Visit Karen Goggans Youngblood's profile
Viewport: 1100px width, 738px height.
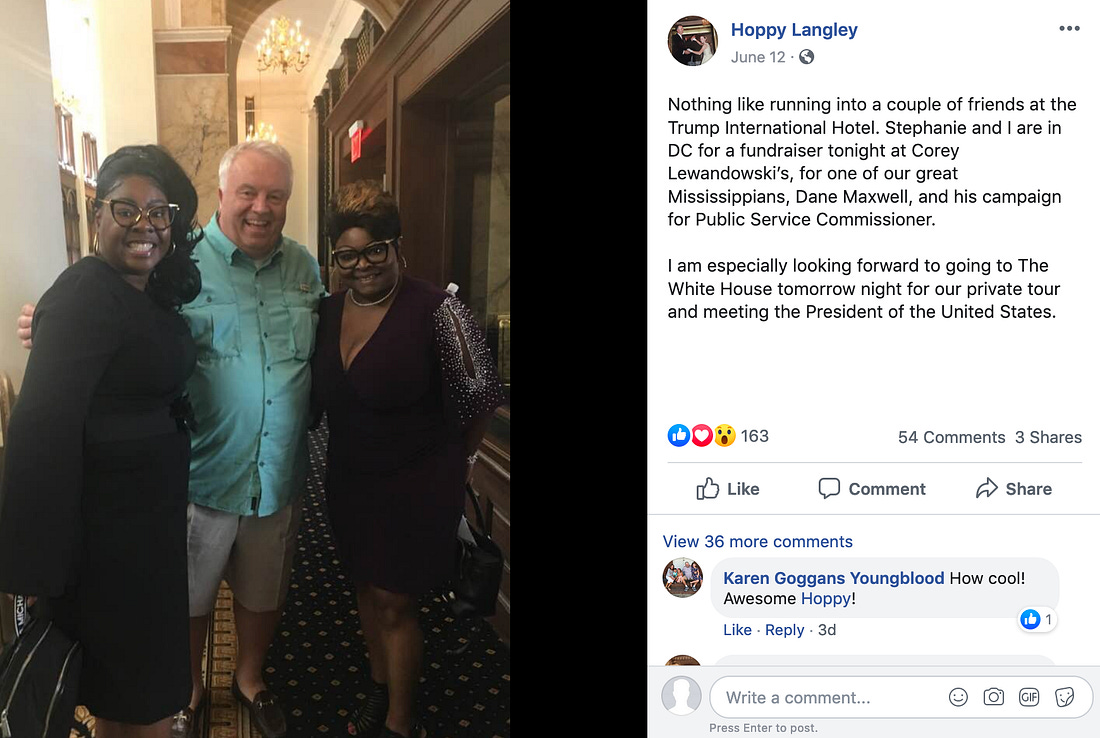833,578
